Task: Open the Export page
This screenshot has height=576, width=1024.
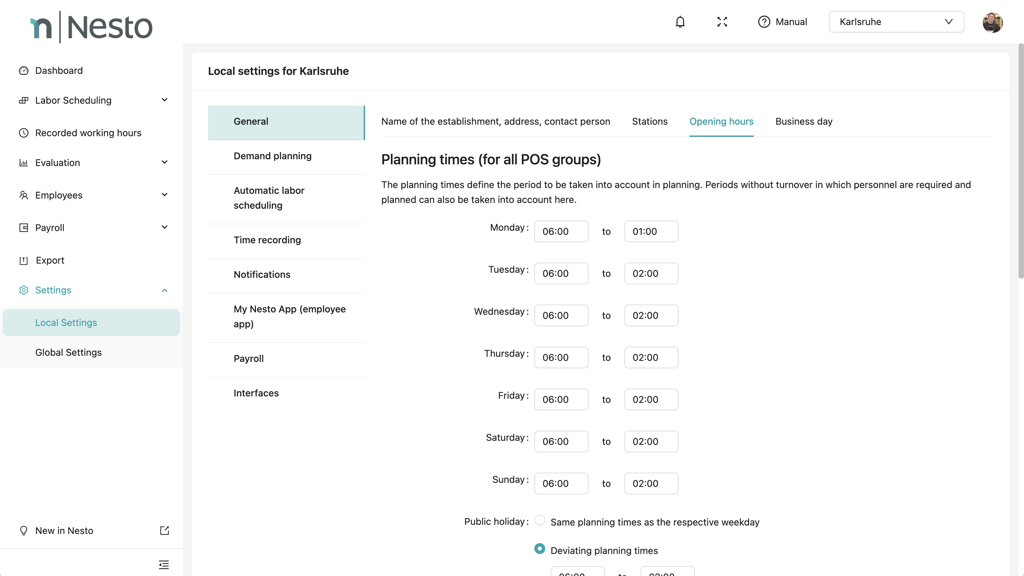Action: coord(50,260)
